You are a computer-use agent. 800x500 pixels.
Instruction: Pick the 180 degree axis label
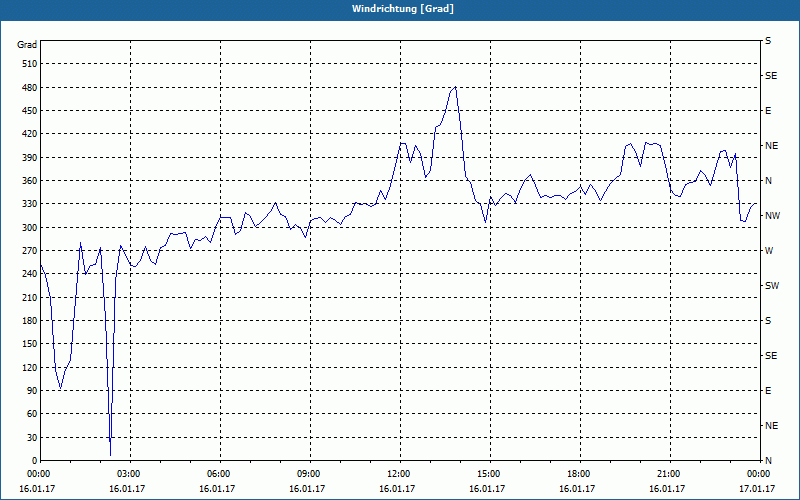pyautogui.click(x=30, y=321)
